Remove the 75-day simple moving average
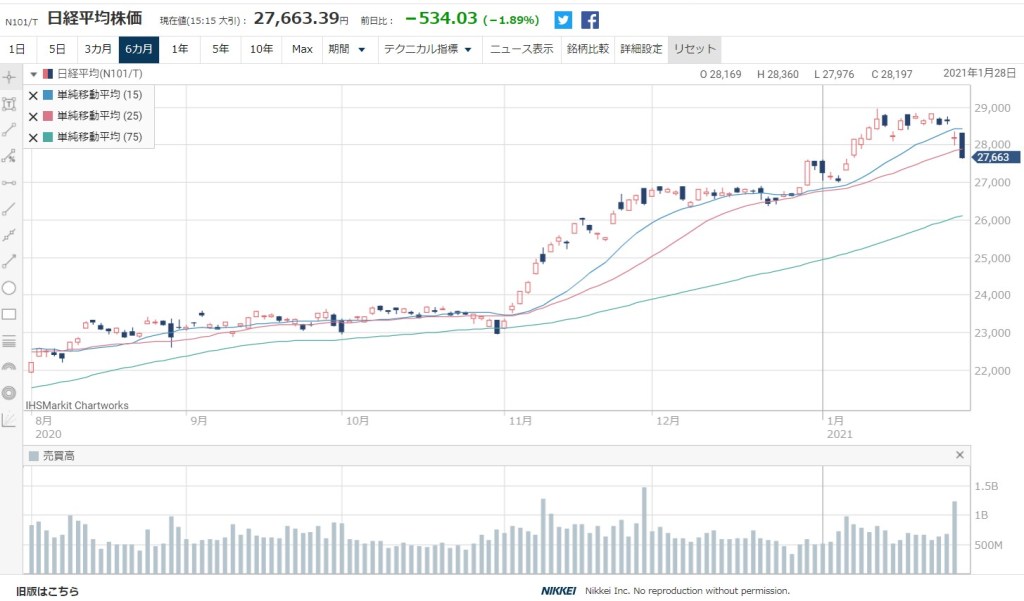The width and height of the screenshot is (1024, 601). (x=33, y=137)
